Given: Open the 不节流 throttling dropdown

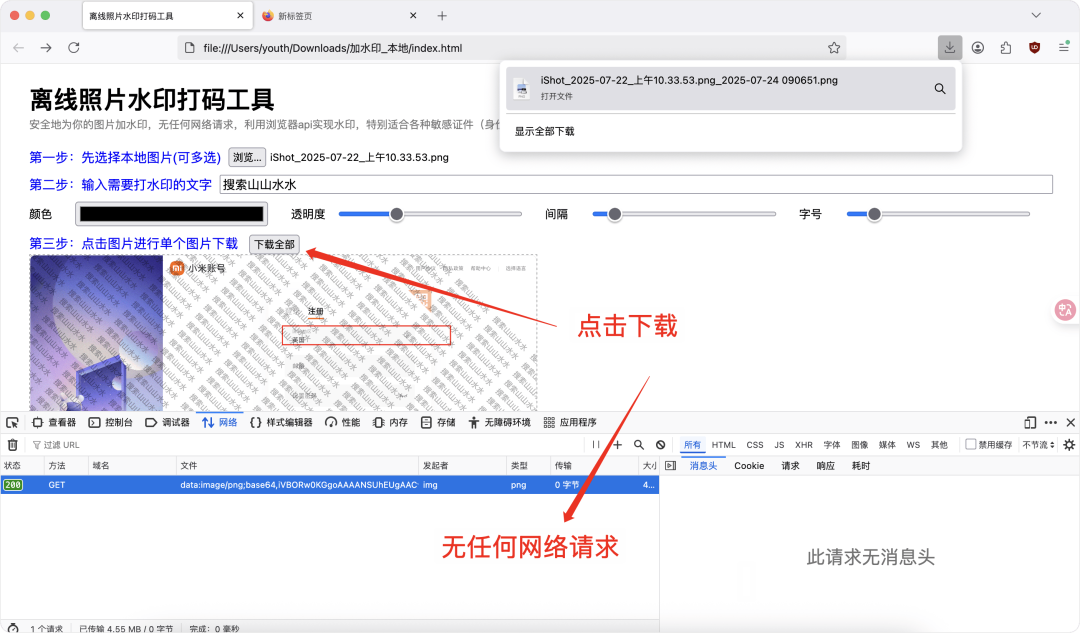Looking at the screenshot, I should click(x=1037, y=444).
